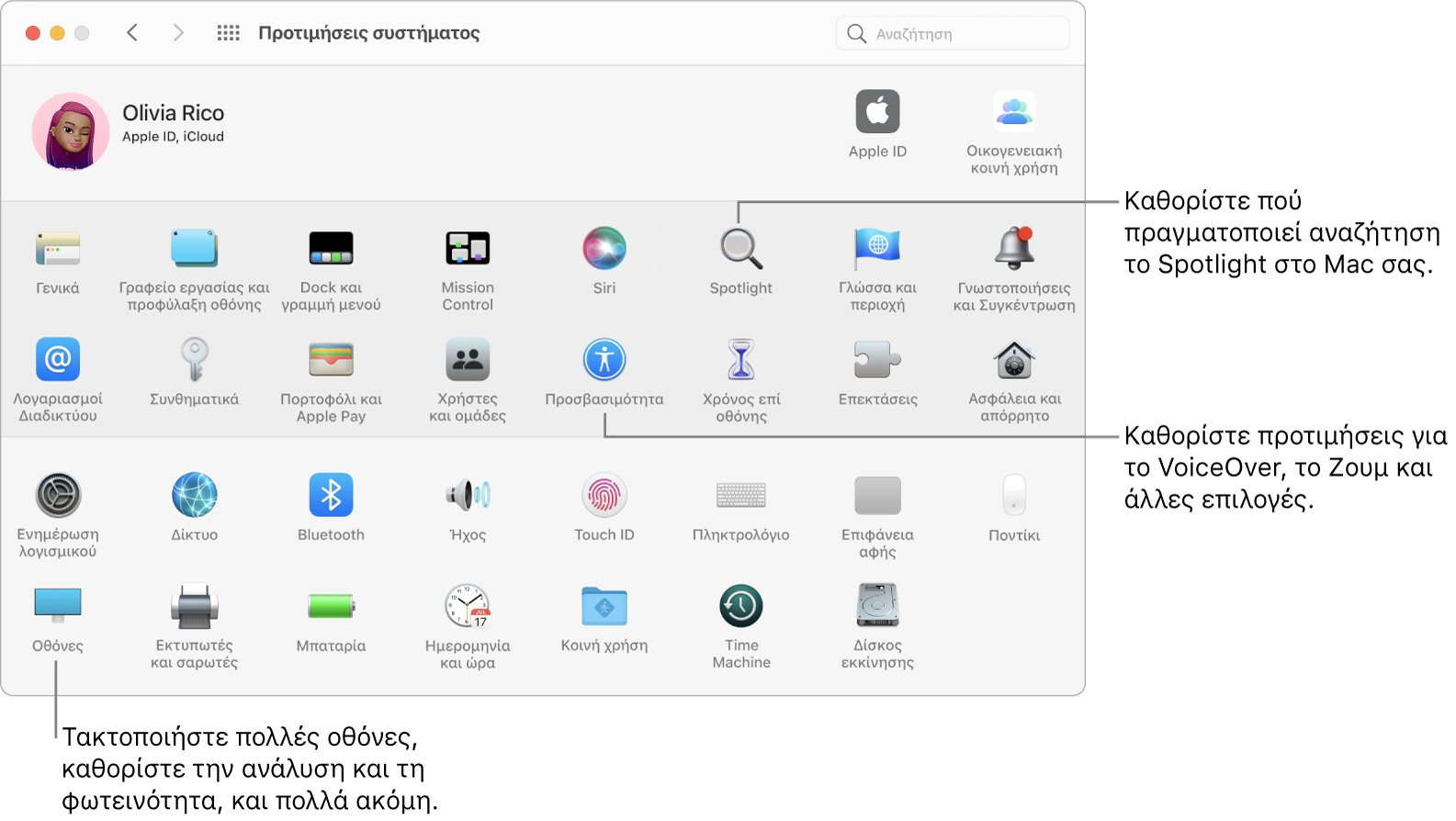Close the Προτιμήσεις συστήματος window

point(33,33)
